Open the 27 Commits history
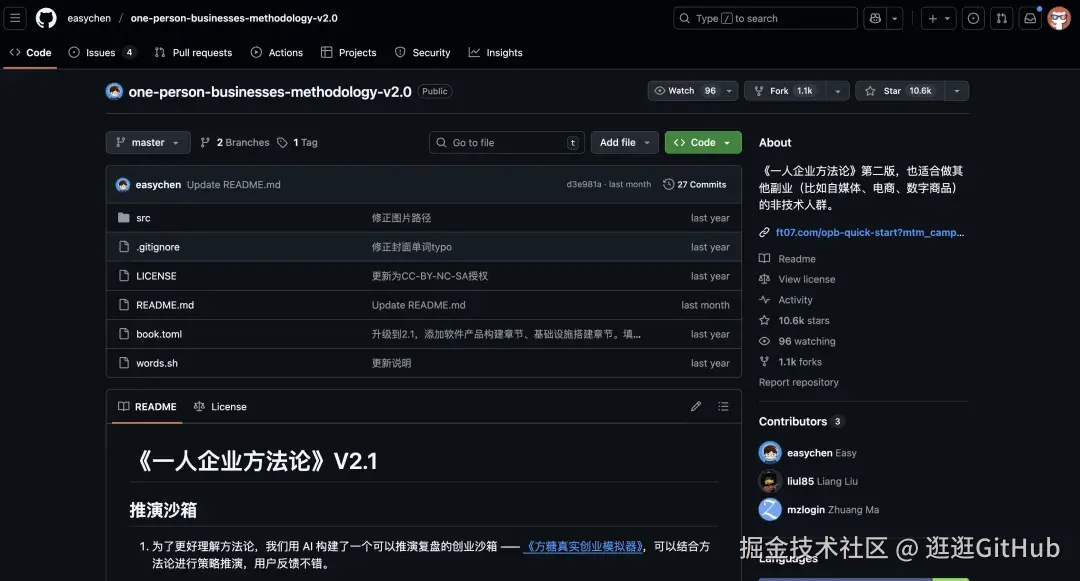Viewport: 1080px width, 581px height. (x=694, y=184)
